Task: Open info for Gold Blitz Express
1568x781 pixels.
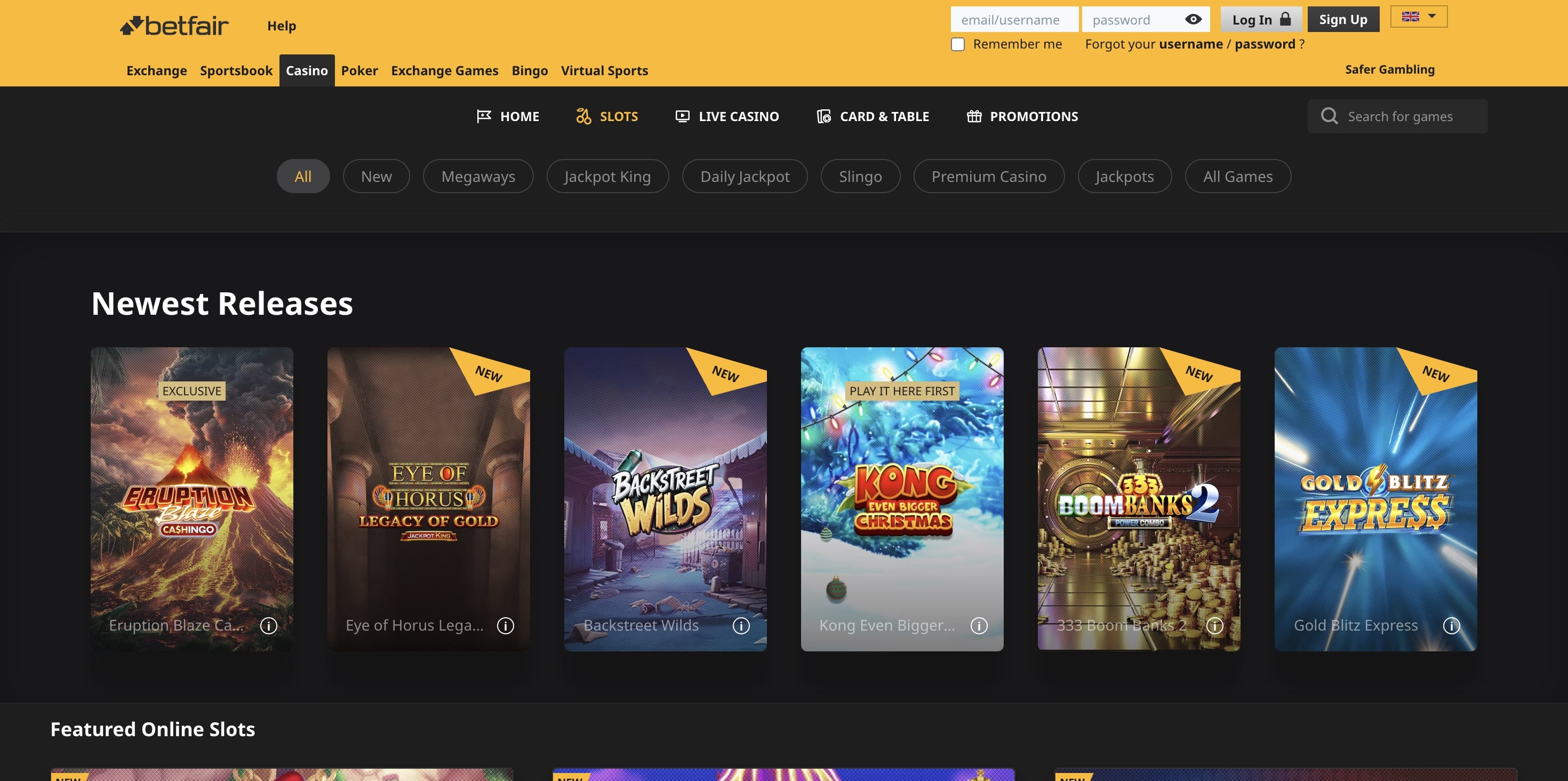Action: click(1452, 625)
